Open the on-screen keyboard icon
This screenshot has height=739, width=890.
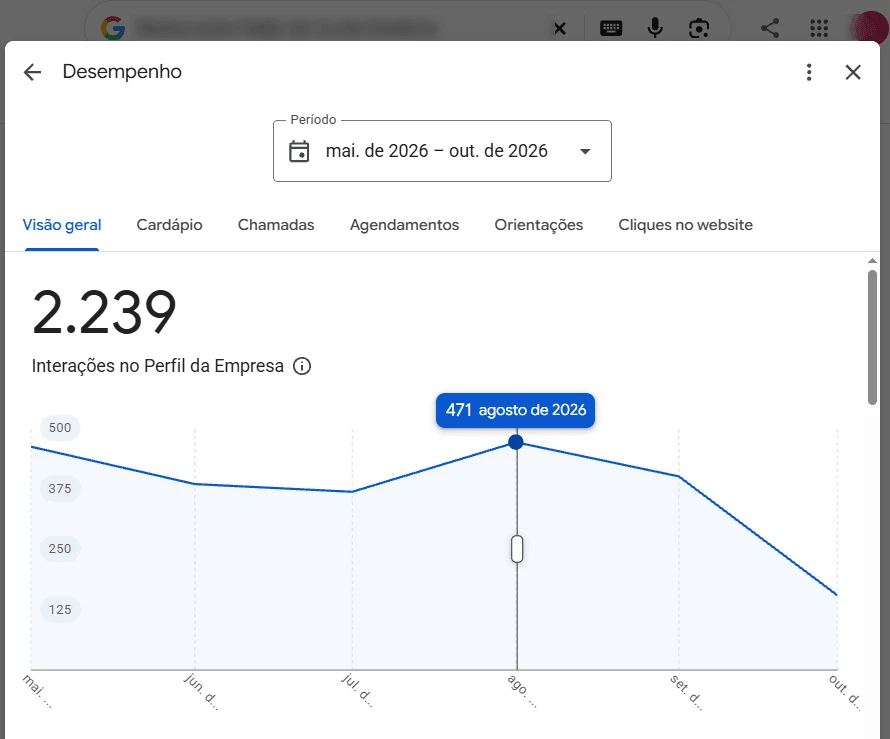coord(611,28)
